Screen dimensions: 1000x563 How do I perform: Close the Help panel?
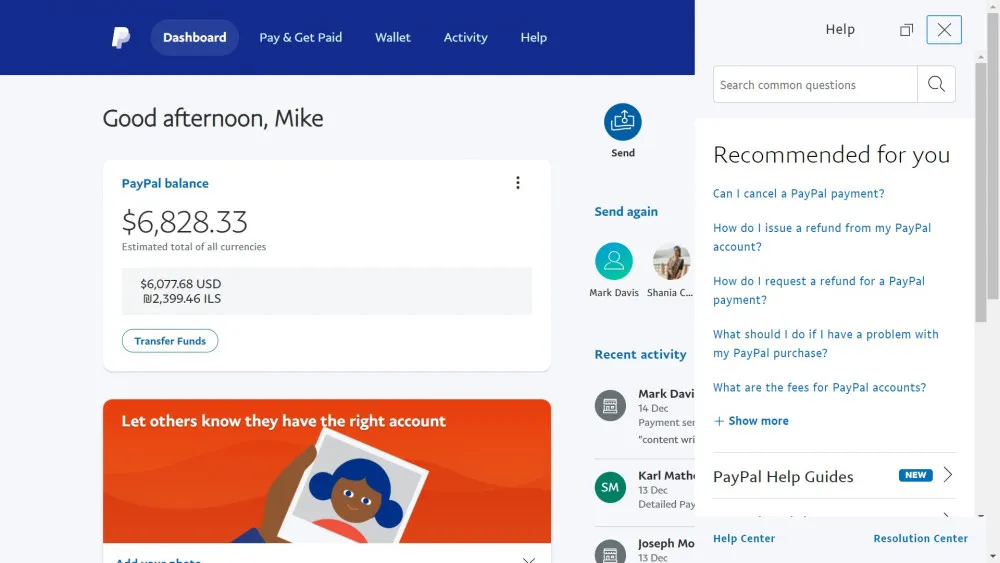(x=944, y=30)
